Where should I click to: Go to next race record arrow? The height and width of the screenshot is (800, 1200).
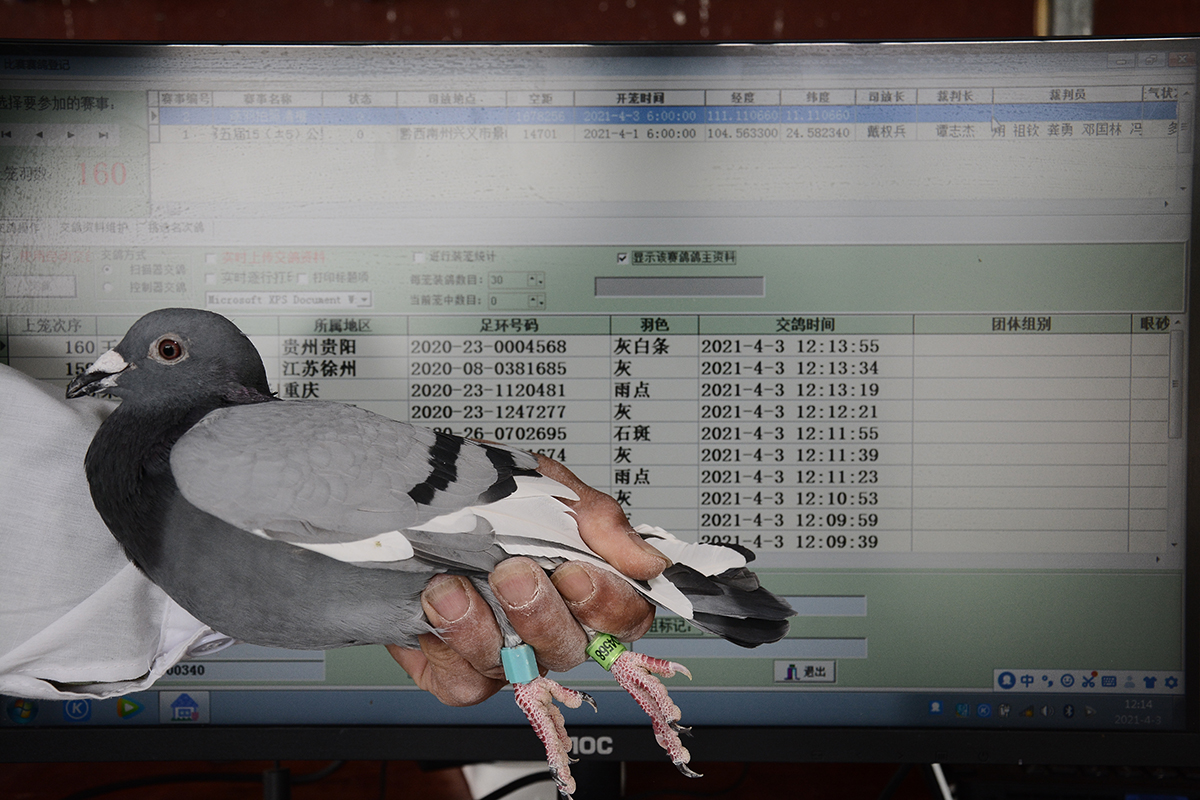(x=71, y=134)
